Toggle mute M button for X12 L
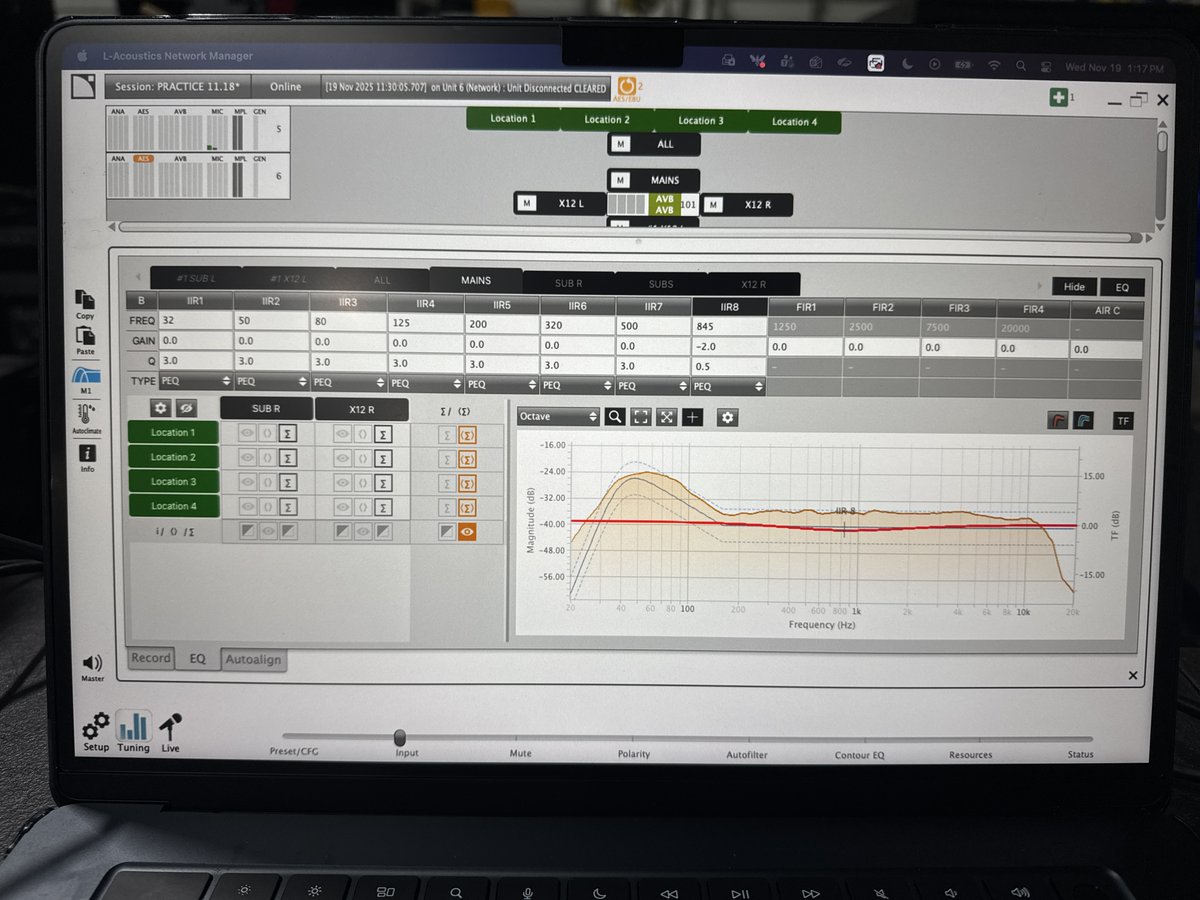 tap(527, 204)
